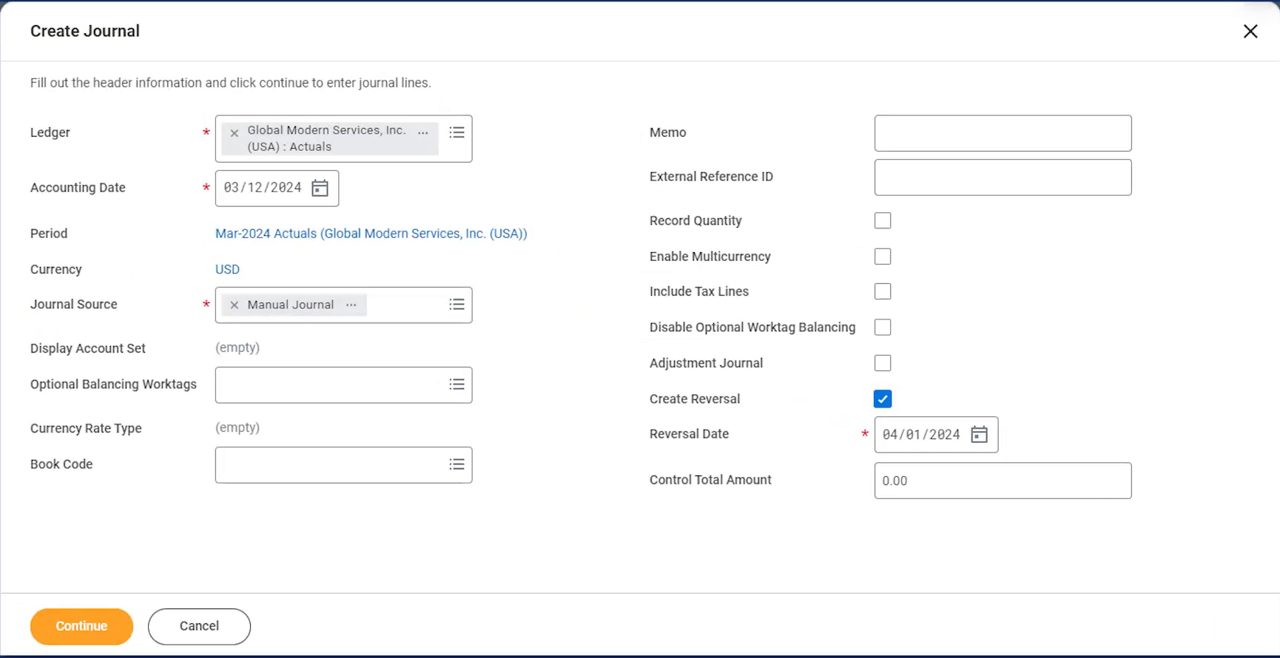Open the Mar-2024 Actuals period link
This screenshot has width=1280, height=658.
click(371, 234)
